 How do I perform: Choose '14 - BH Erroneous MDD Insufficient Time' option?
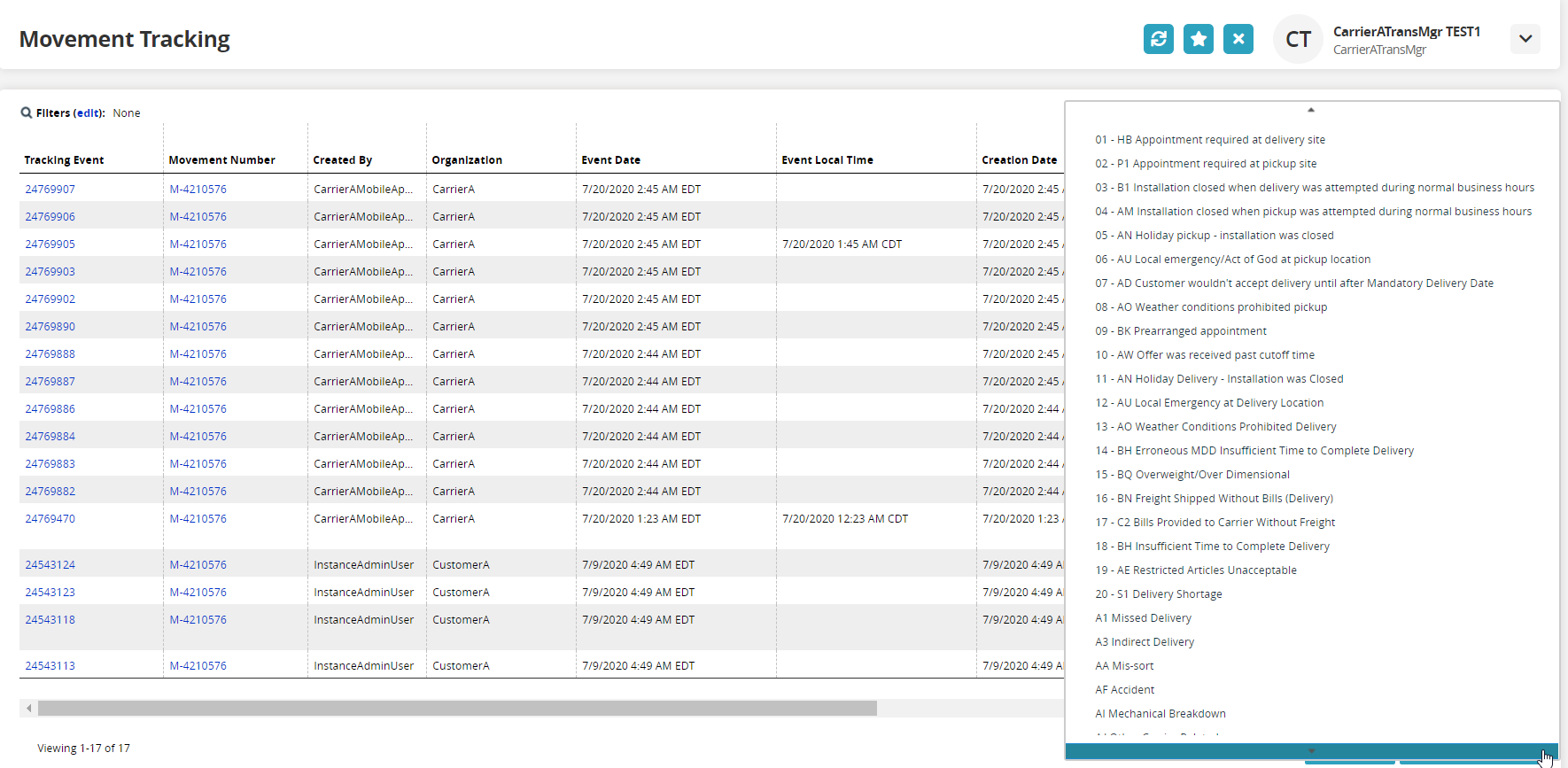pyautogui.click(x=1254, y=451)
